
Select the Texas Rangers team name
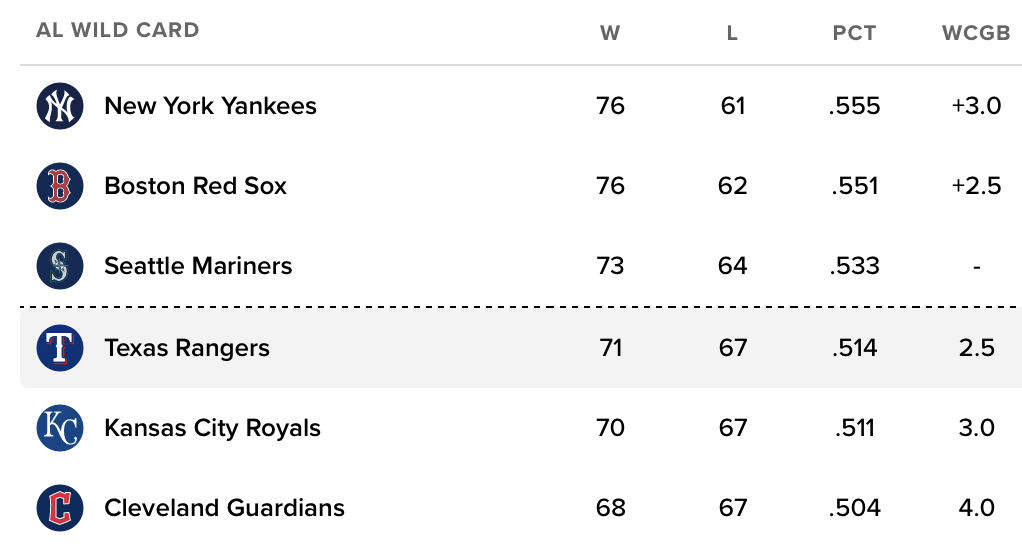pos(187,348)
